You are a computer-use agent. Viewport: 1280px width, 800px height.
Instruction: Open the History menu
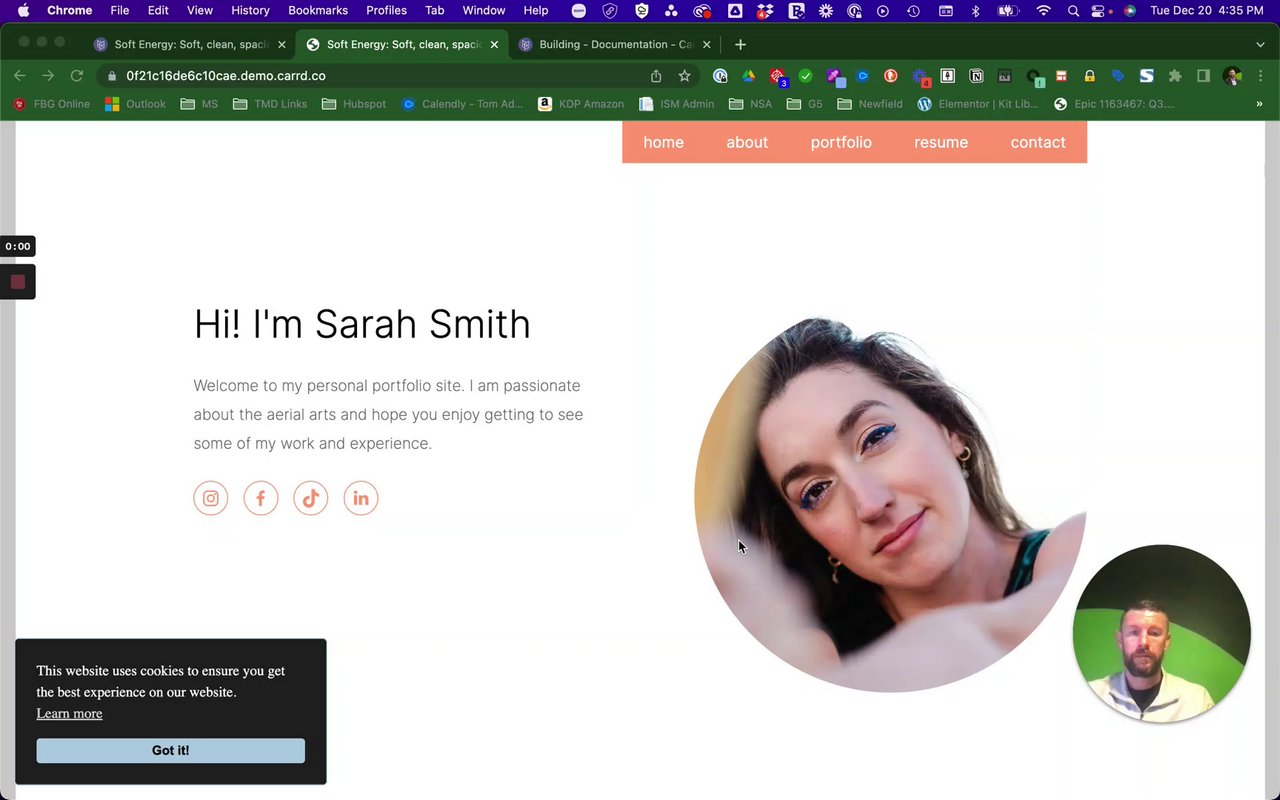(250, 10)
